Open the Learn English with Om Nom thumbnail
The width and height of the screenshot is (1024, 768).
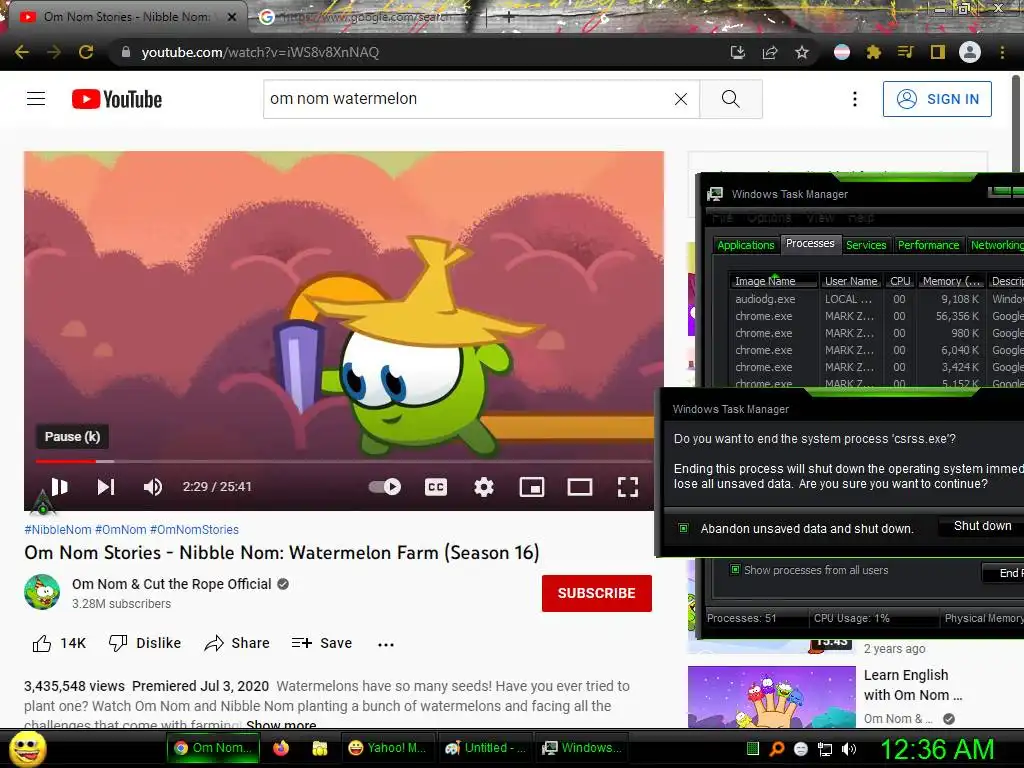(771, 696)
